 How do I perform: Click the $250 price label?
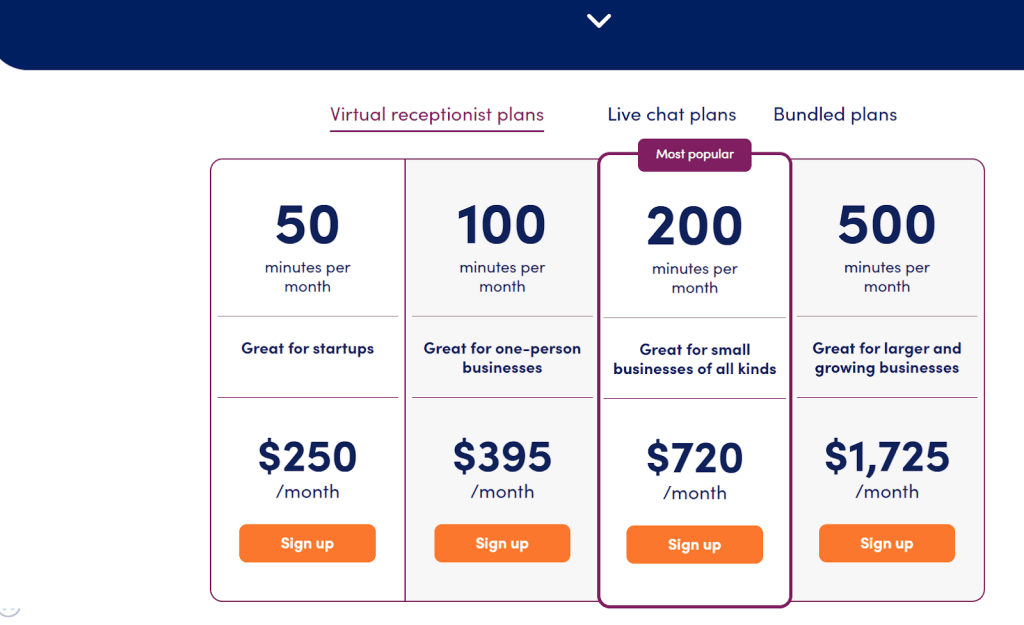pyautogui.click(x=307, y=456)
